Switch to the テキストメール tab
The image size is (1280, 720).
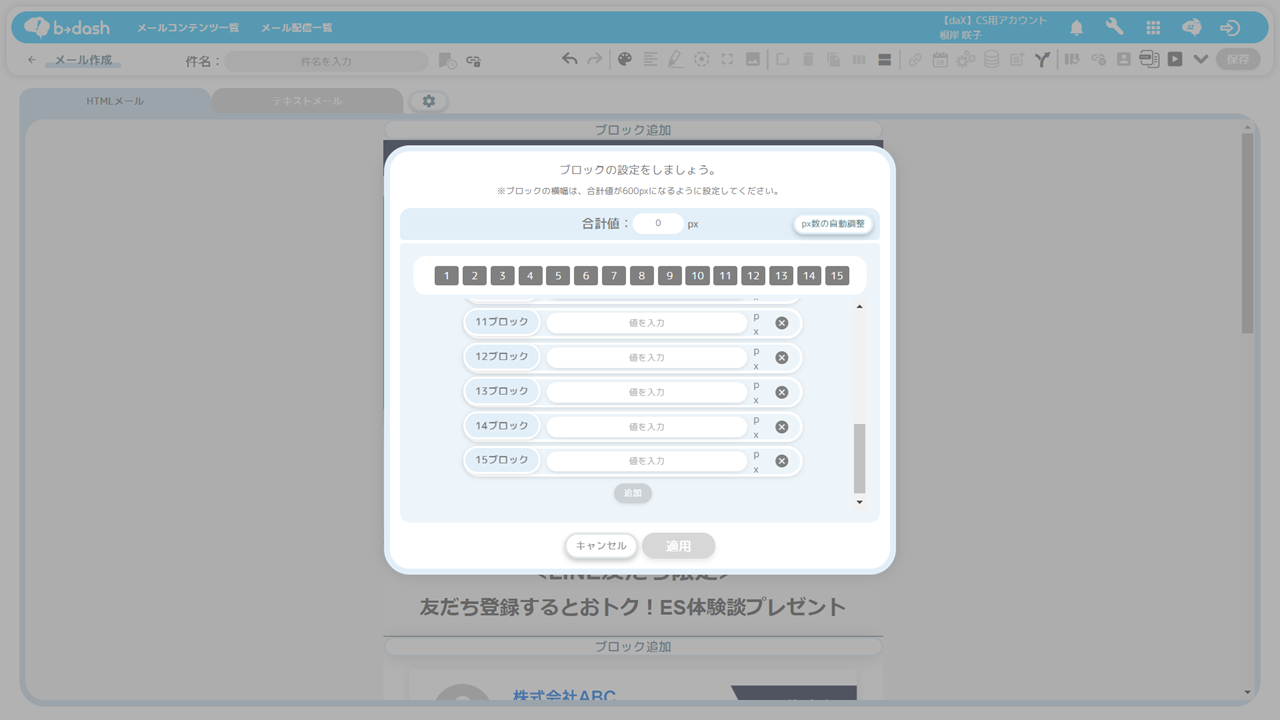307,101
